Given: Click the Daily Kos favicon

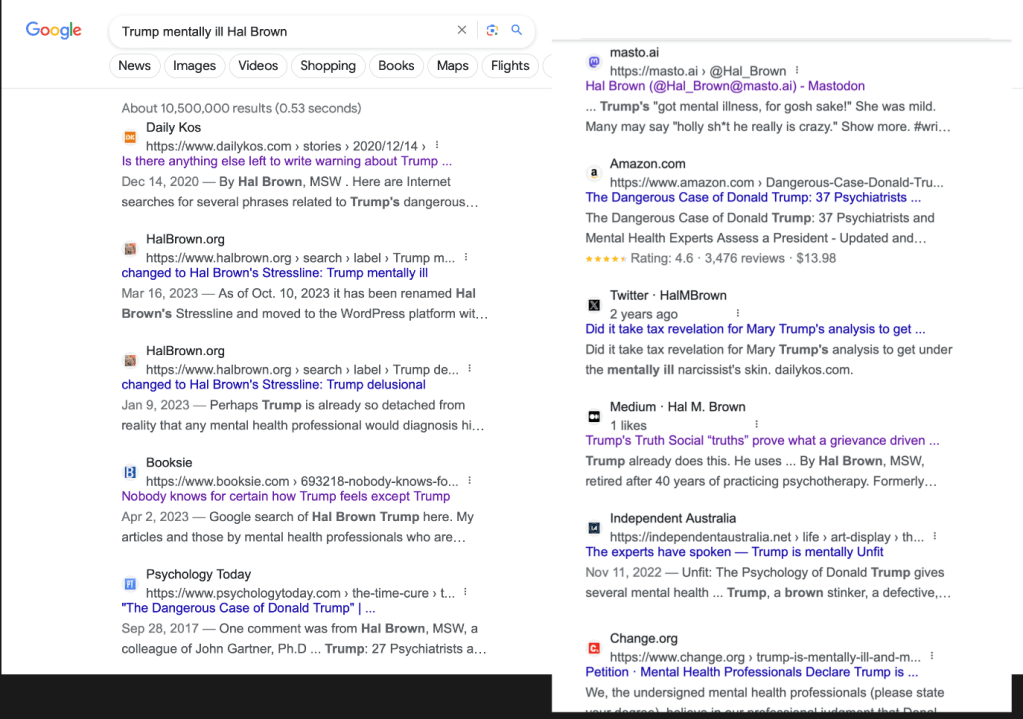Looking at the screenshot, I should click(130, 137).
